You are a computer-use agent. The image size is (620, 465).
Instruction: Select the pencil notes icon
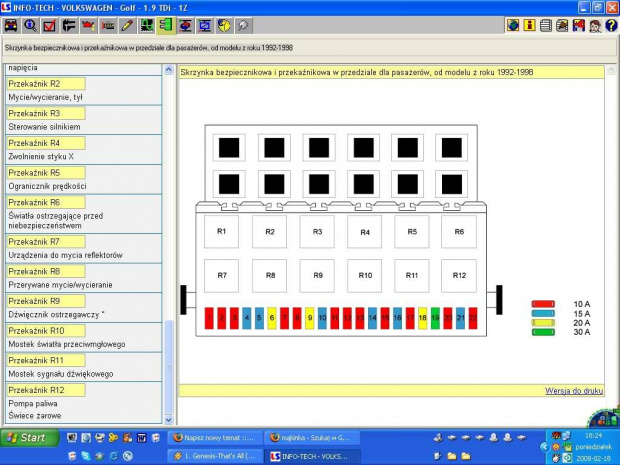click(127, 26)
